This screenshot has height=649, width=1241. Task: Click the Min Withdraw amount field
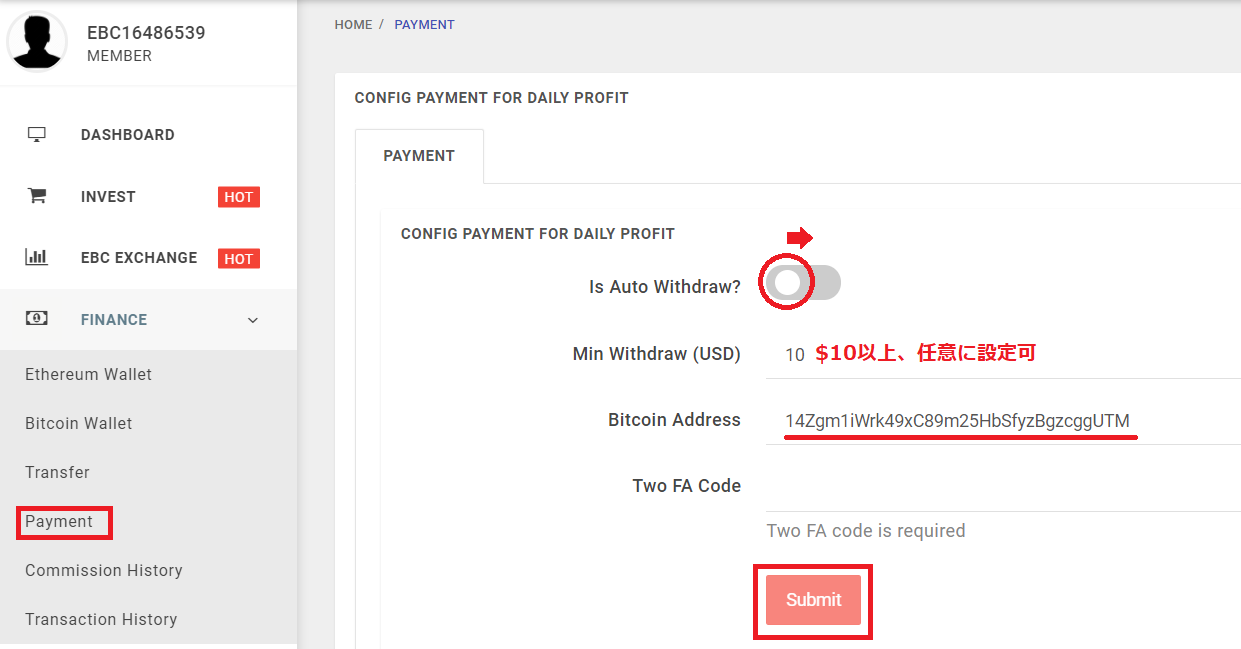tap(1000, 355)
